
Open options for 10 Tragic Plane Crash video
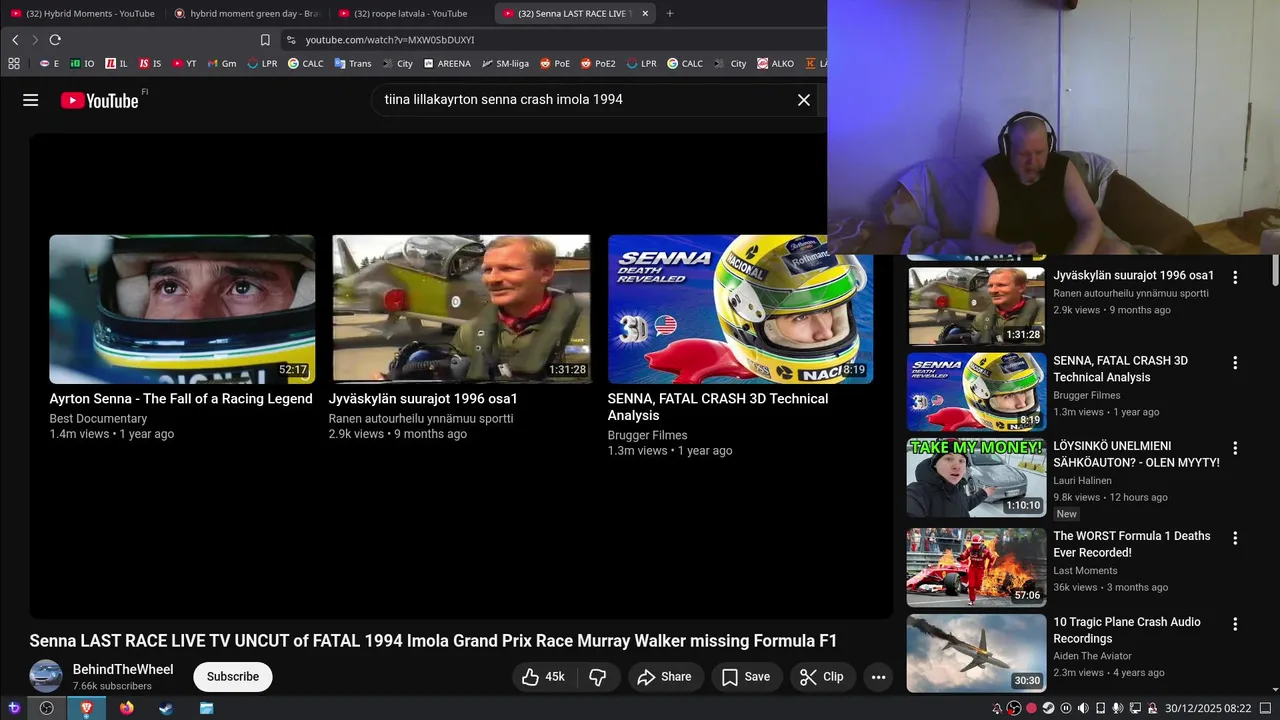tap(1235, 624)
